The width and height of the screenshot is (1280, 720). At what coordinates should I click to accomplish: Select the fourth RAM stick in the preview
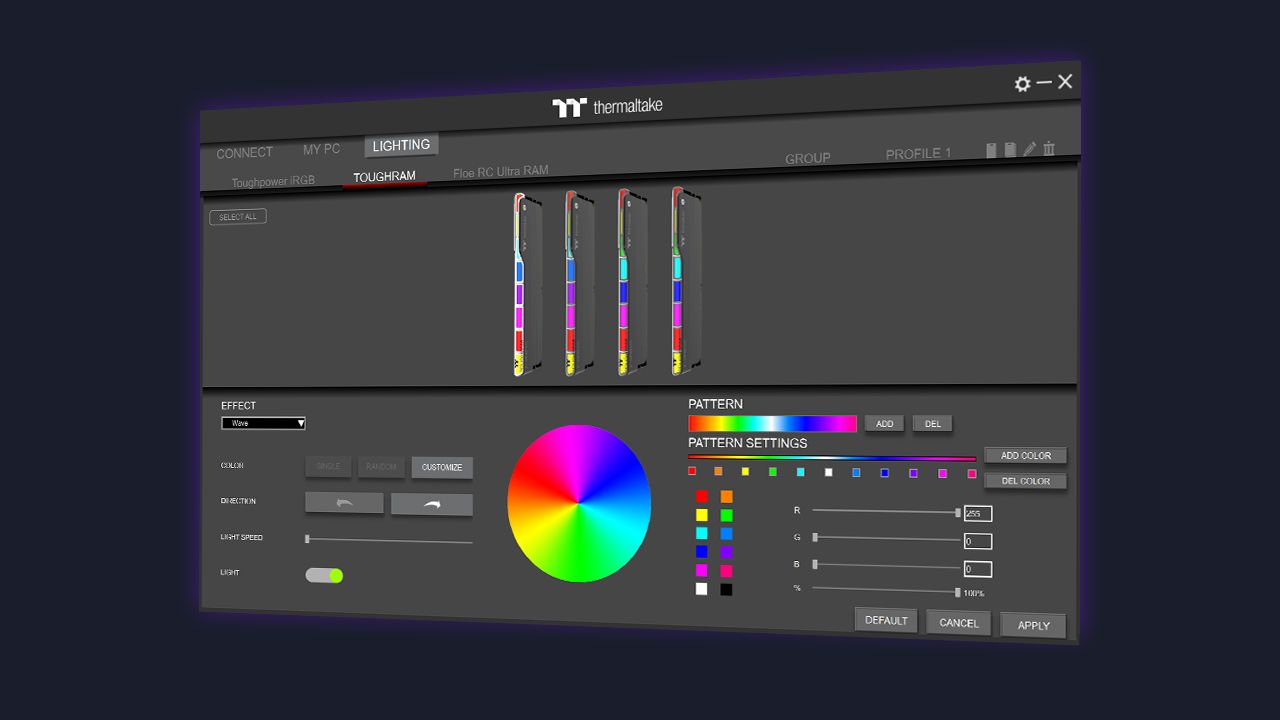pyautogui.click(x=685, y=283)
